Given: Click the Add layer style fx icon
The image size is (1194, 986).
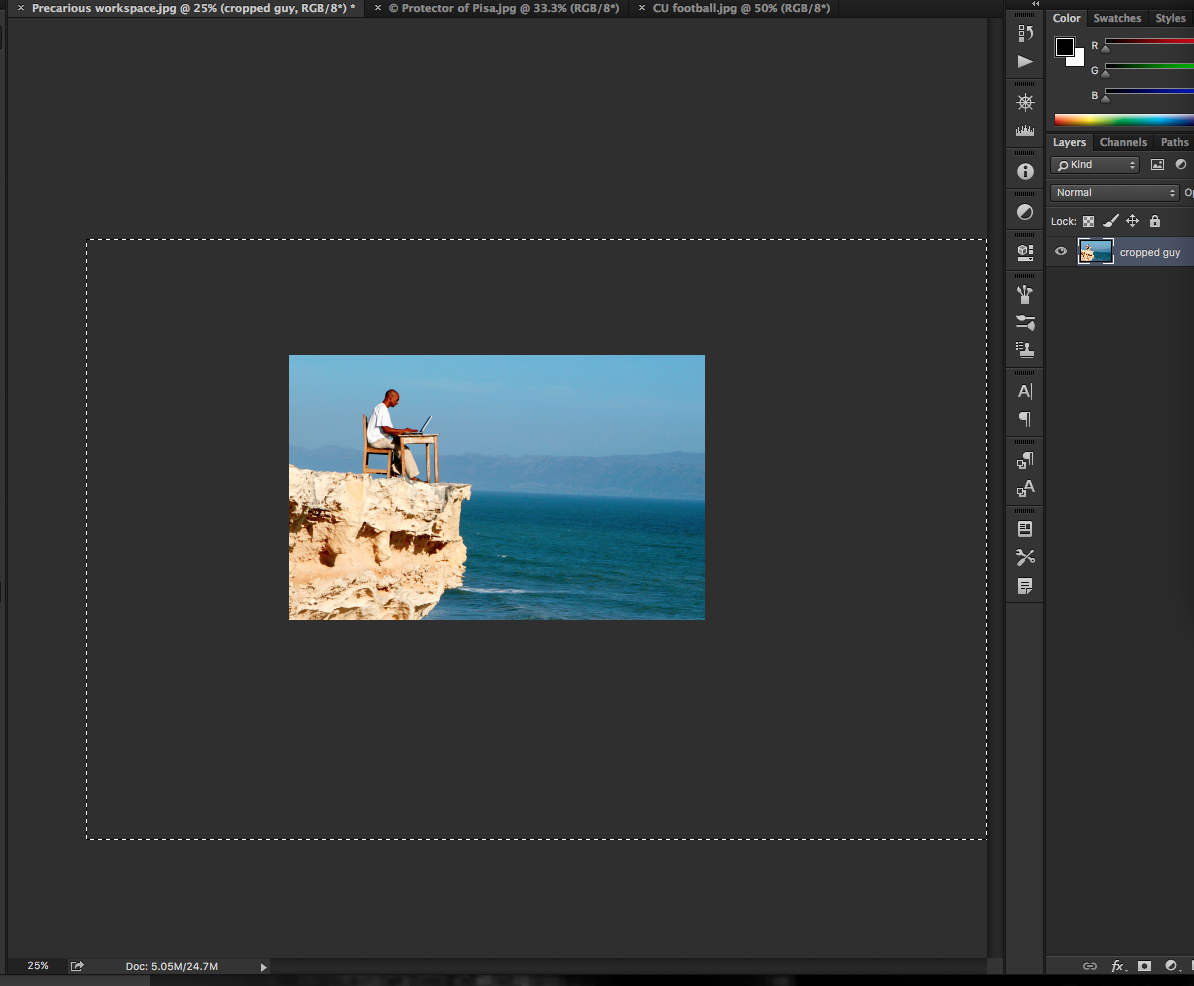Looking at the screenshot, I should (1118, 966).
